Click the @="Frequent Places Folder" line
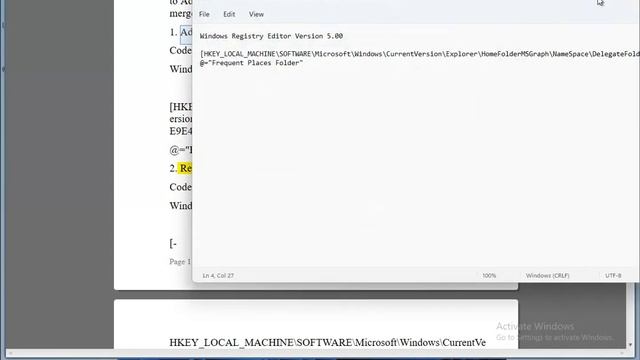Screen dimensions: 640x360 pos(251,63)
